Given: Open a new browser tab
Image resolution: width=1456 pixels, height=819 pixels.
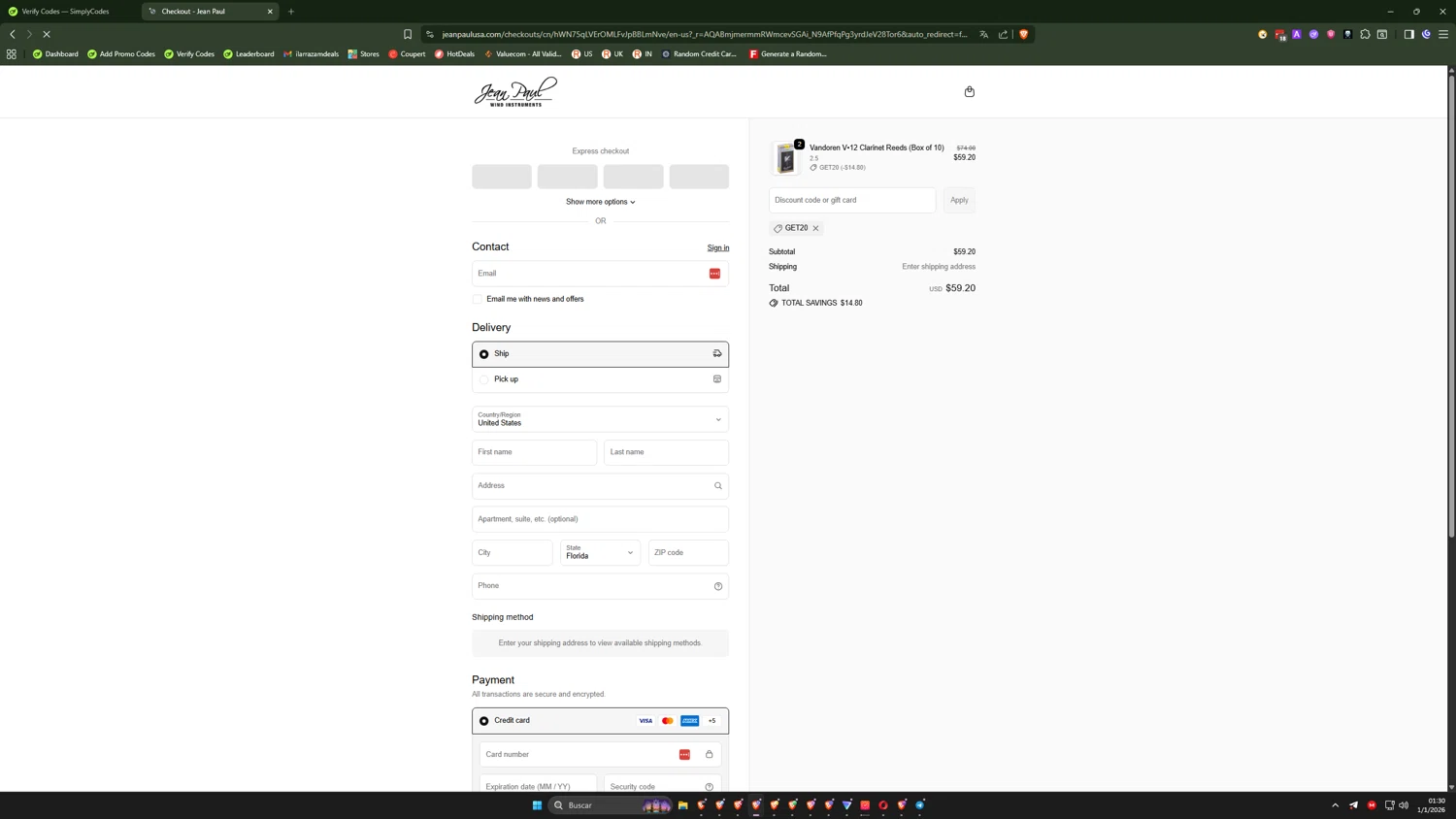Looking at the screenshot, I should click(291, 12).
